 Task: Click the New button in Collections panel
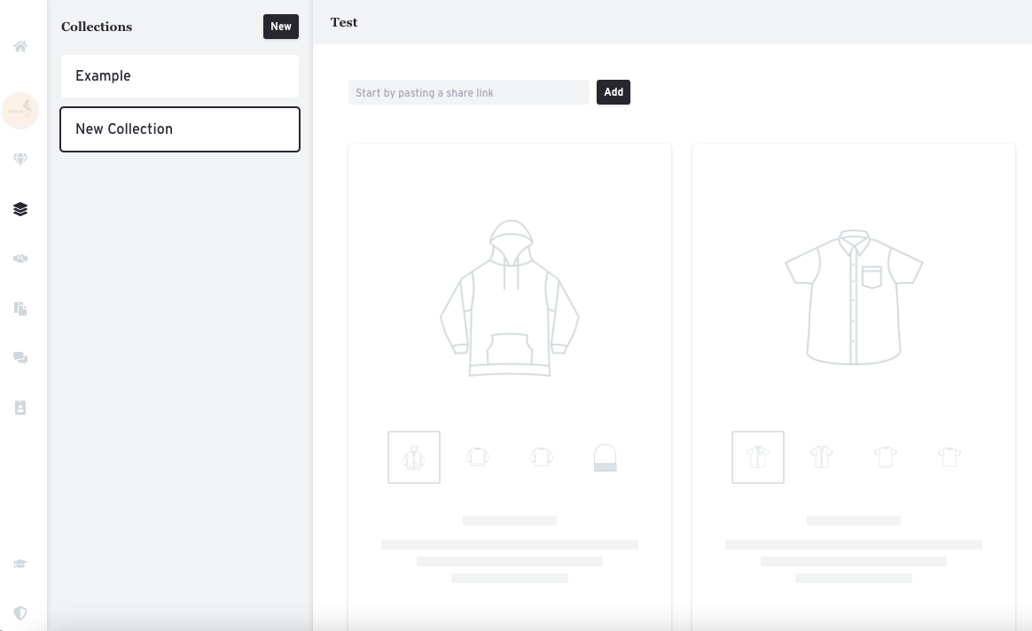(x=280, y=26)
